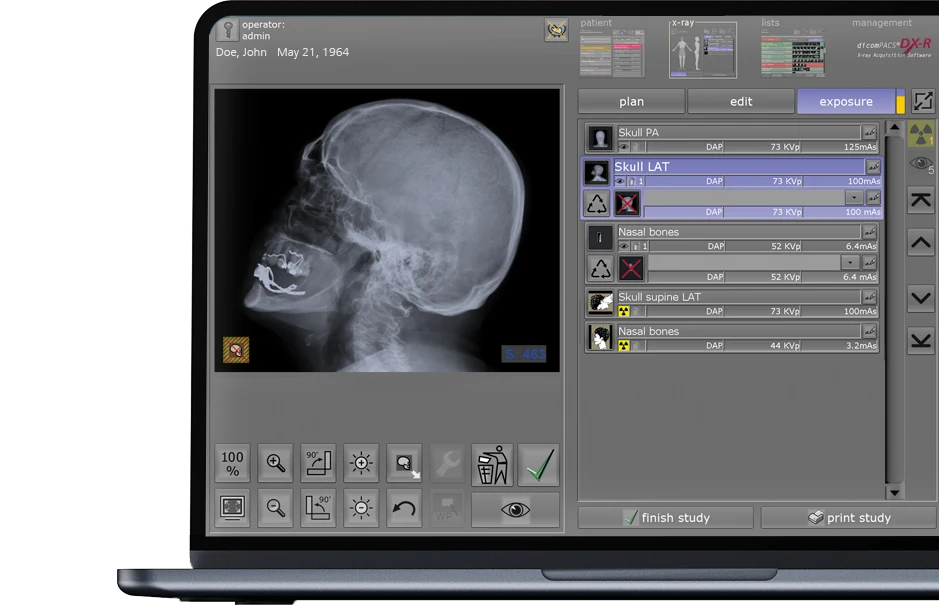Toggle the eye icon in Skull PA row
Viewport: 939px width, 606px height.
[623, 147]
